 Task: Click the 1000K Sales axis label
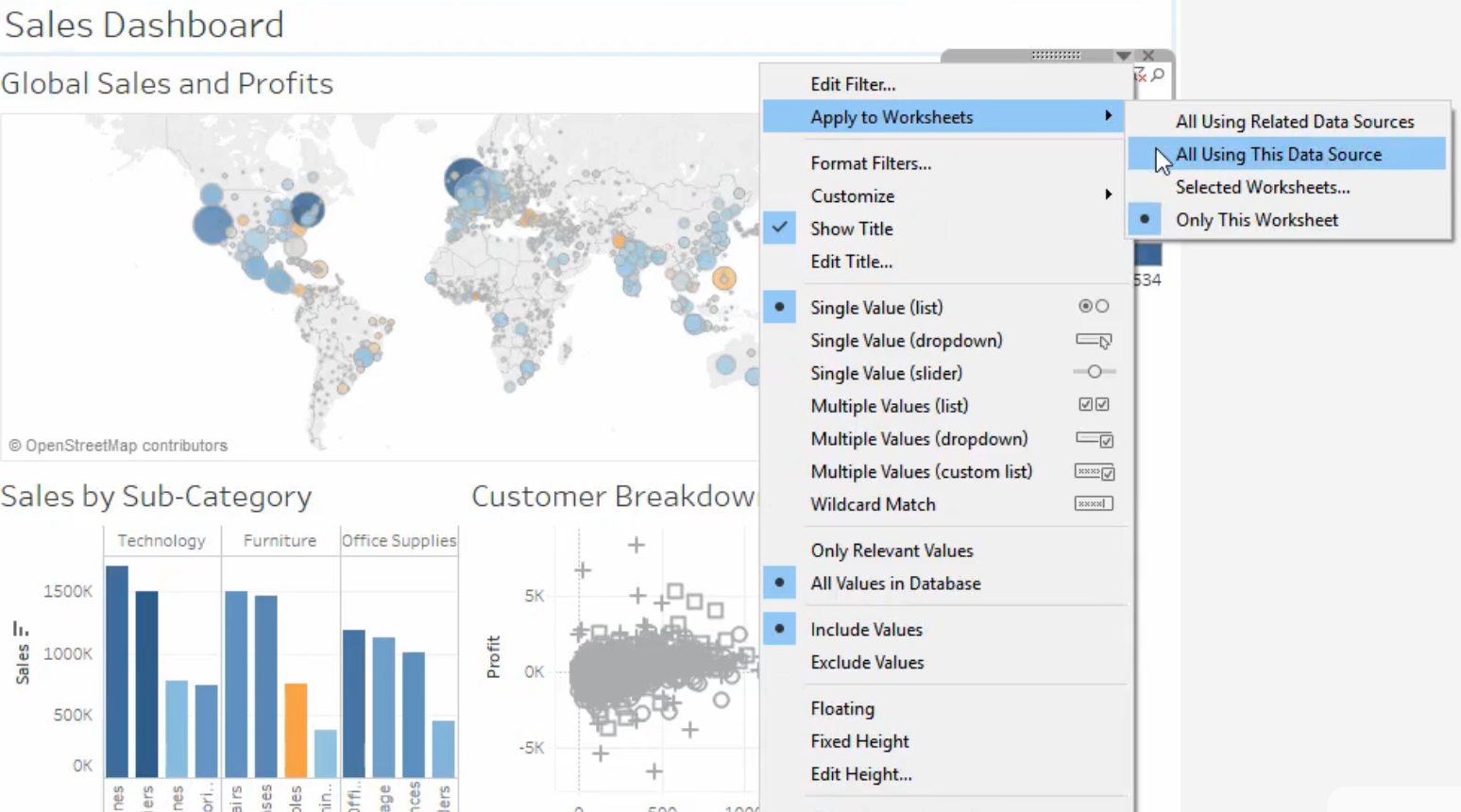pos(68,653)
